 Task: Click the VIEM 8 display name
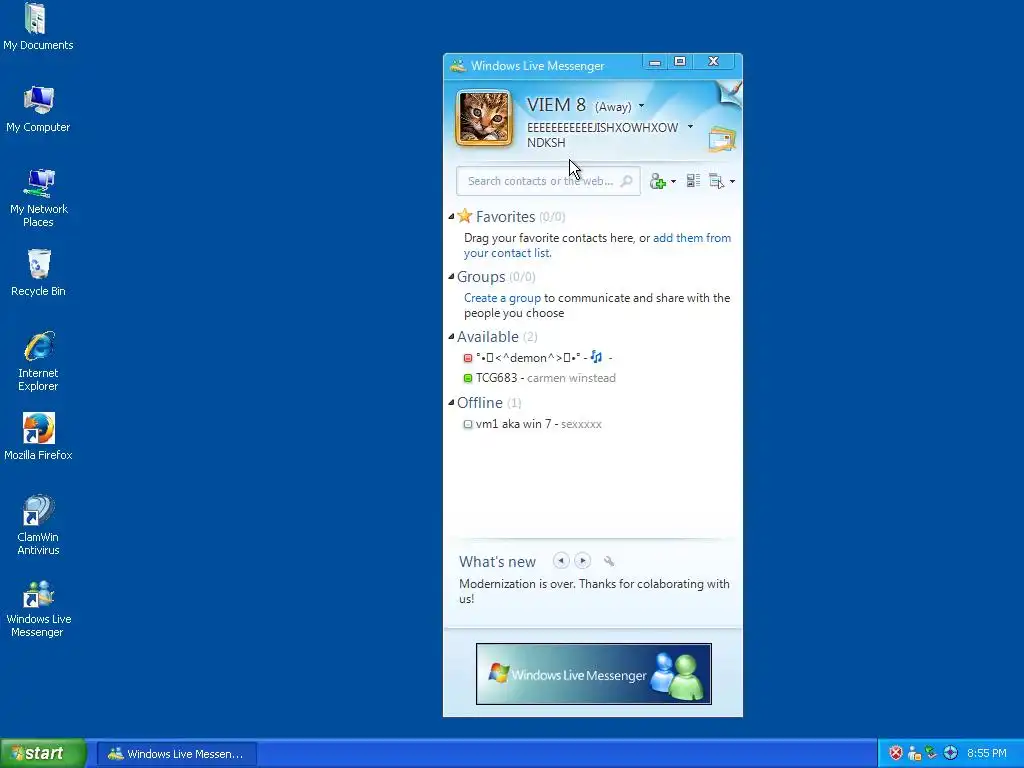556,104
